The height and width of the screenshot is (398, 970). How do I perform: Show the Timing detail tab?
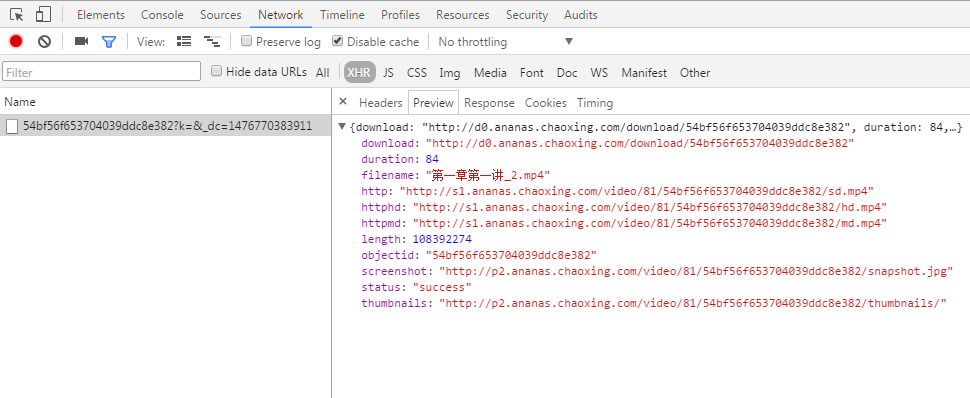coord(595,103)
